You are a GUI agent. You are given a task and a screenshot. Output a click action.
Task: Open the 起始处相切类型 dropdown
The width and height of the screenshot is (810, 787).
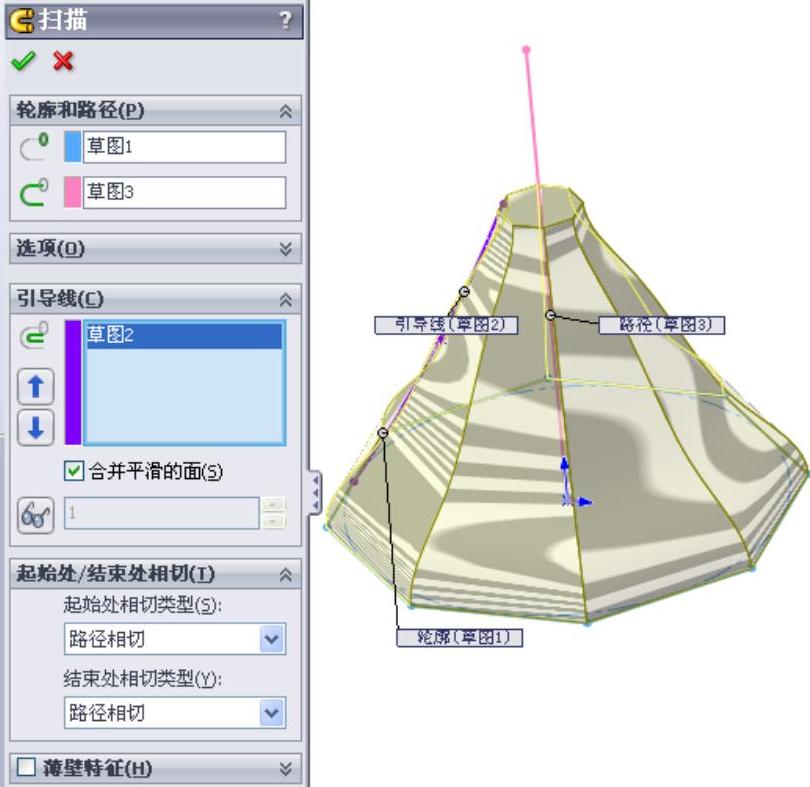(272, 639)
